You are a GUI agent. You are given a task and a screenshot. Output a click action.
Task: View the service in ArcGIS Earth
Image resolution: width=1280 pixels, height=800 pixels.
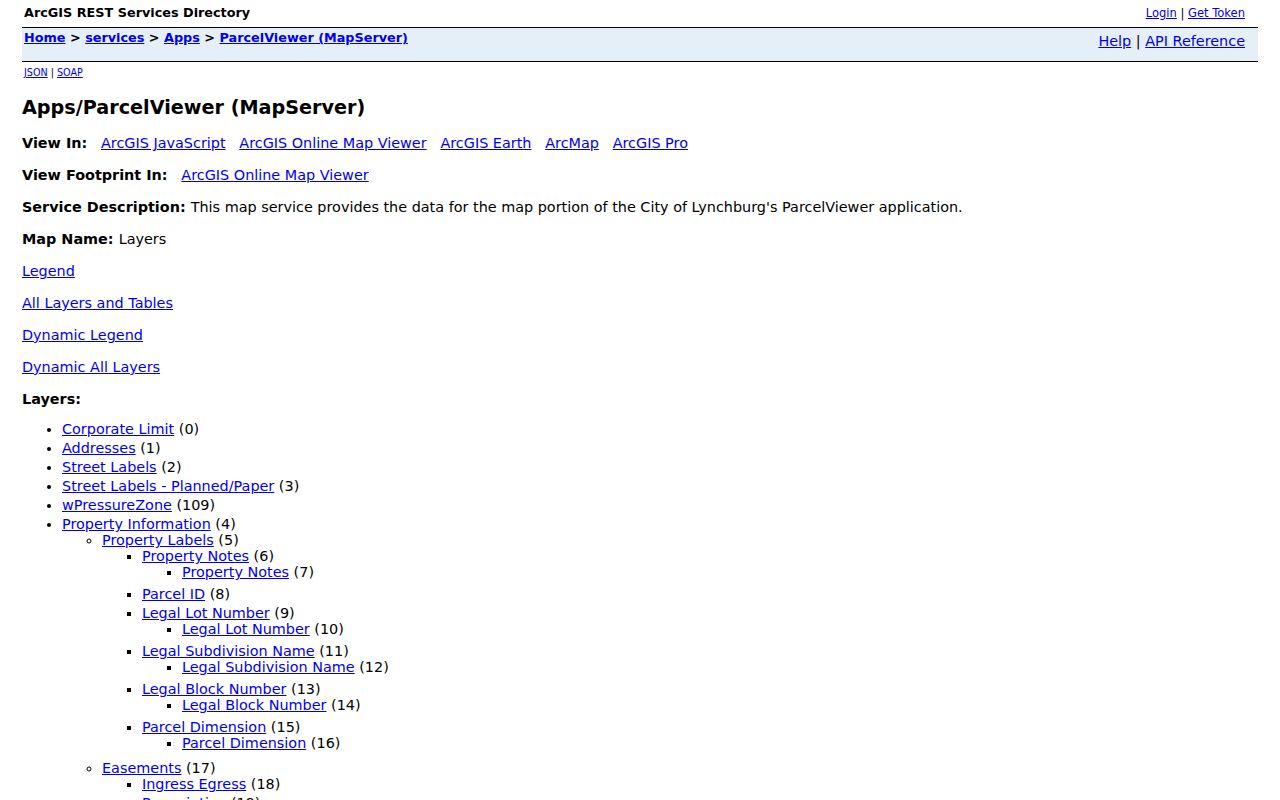(x=486, y=143)
